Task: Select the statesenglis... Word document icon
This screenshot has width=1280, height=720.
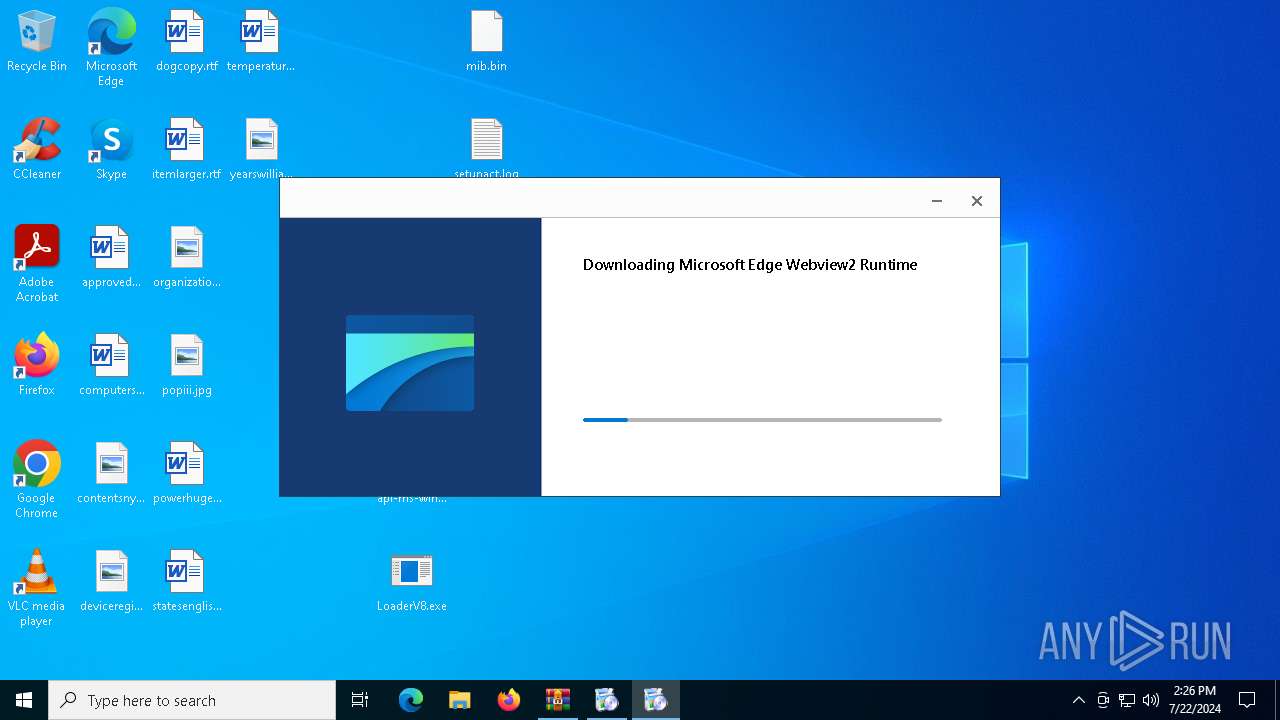Action: 186,582
